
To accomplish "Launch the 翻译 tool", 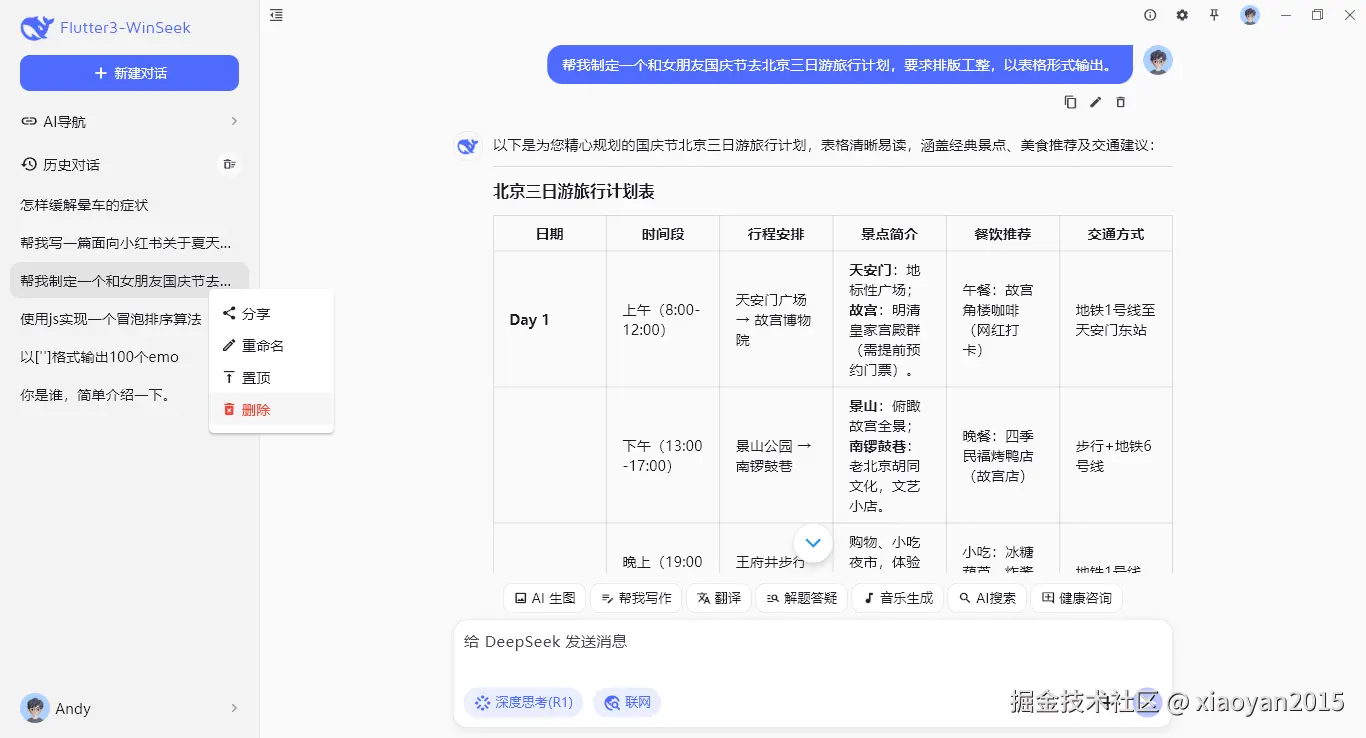I will pos(718,597).
